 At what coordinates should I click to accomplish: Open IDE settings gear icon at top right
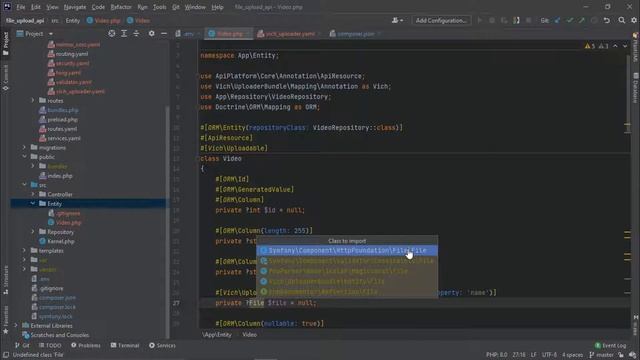634,20
